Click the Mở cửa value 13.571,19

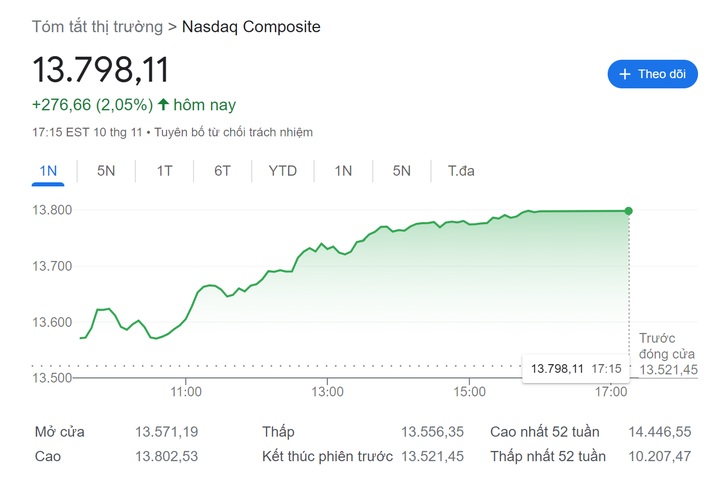[x=166, y=432]
